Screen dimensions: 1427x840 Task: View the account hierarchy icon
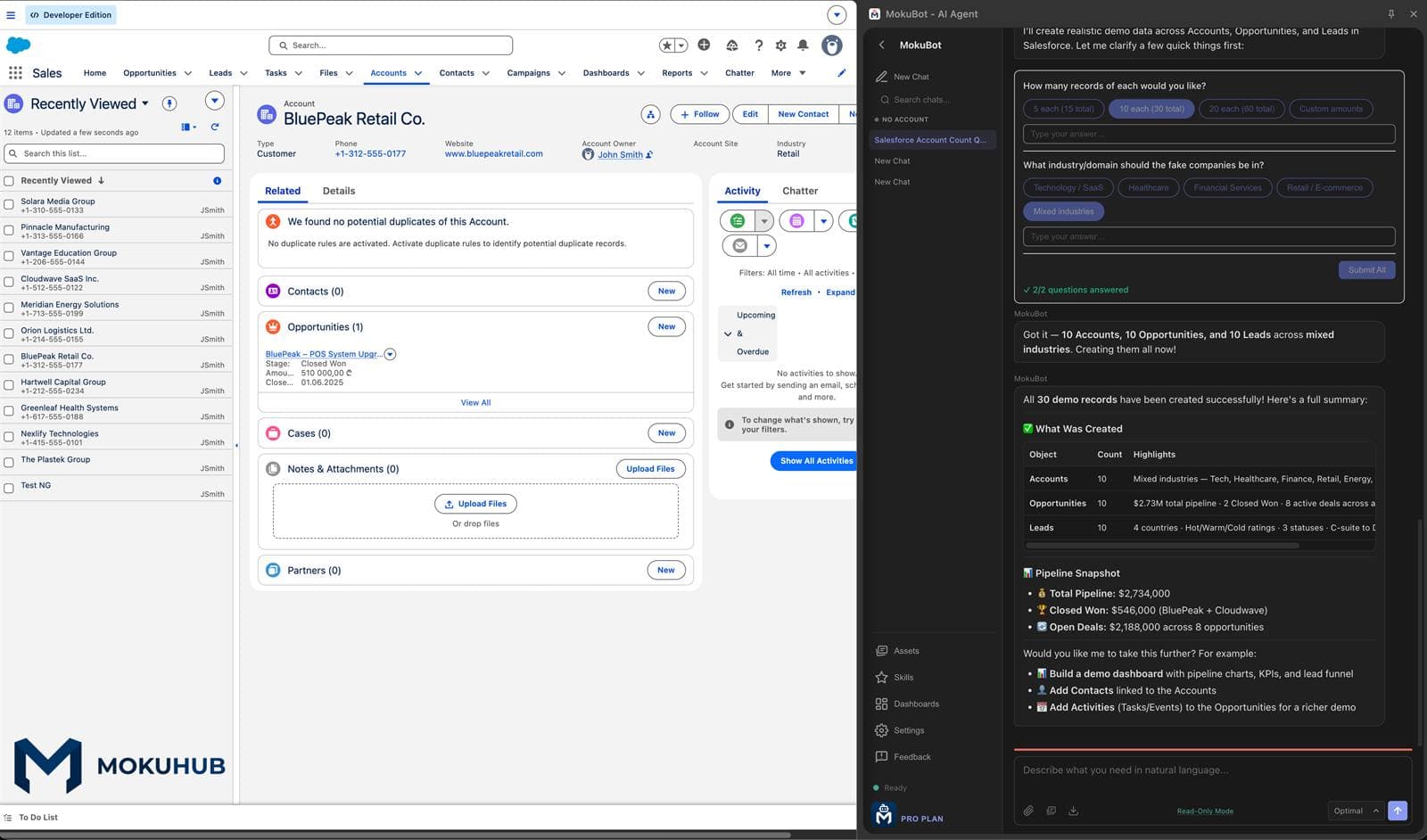tap(651, 114)
